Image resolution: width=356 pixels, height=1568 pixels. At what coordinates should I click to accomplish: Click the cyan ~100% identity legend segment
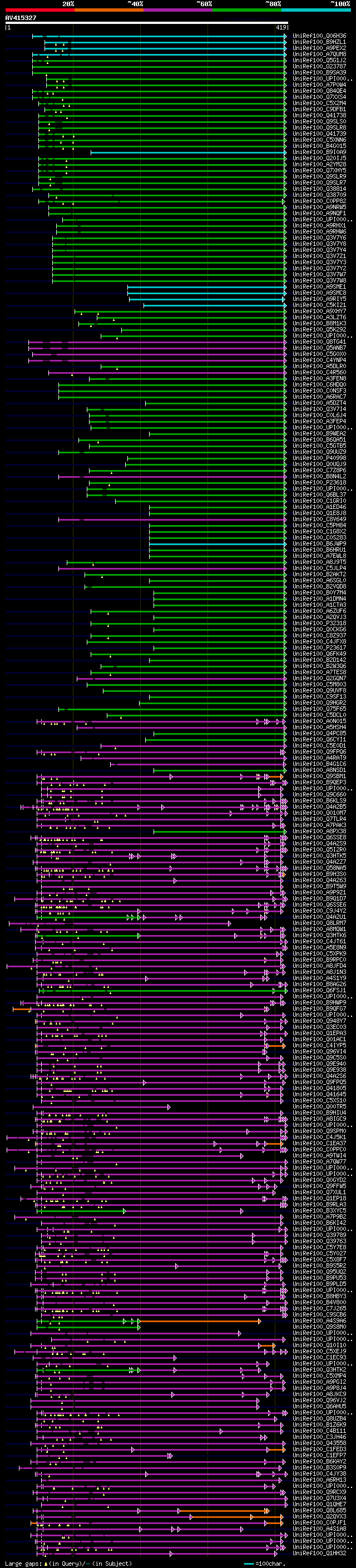click(316, 10)
